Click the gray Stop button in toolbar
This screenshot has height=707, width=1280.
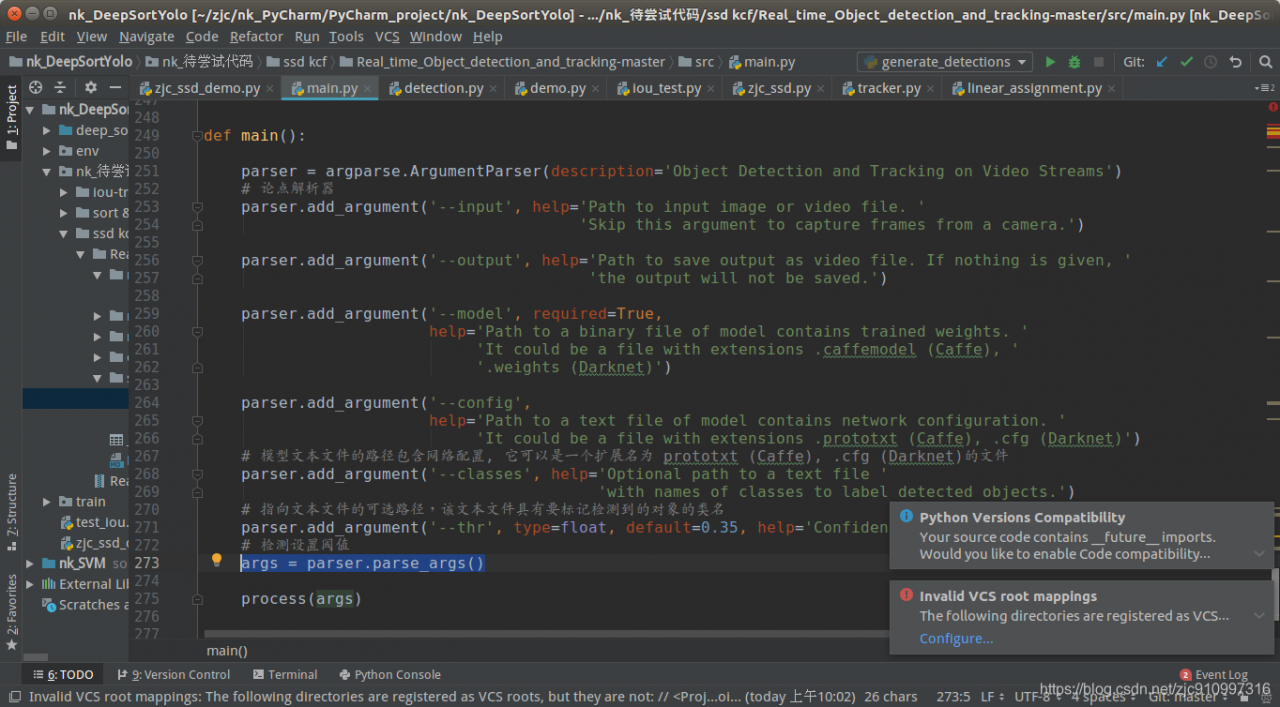coord(1099,62)
